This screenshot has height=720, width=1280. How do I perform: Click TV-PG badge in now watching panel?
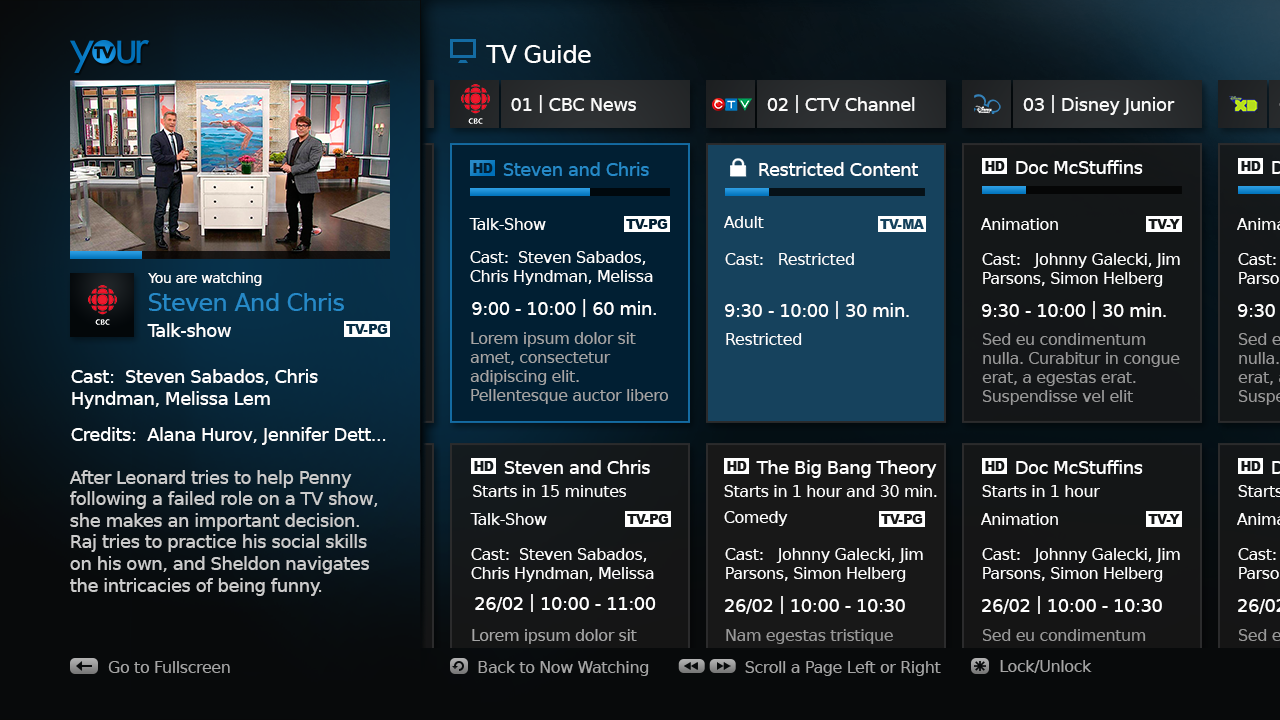click(x=367, y=329)
